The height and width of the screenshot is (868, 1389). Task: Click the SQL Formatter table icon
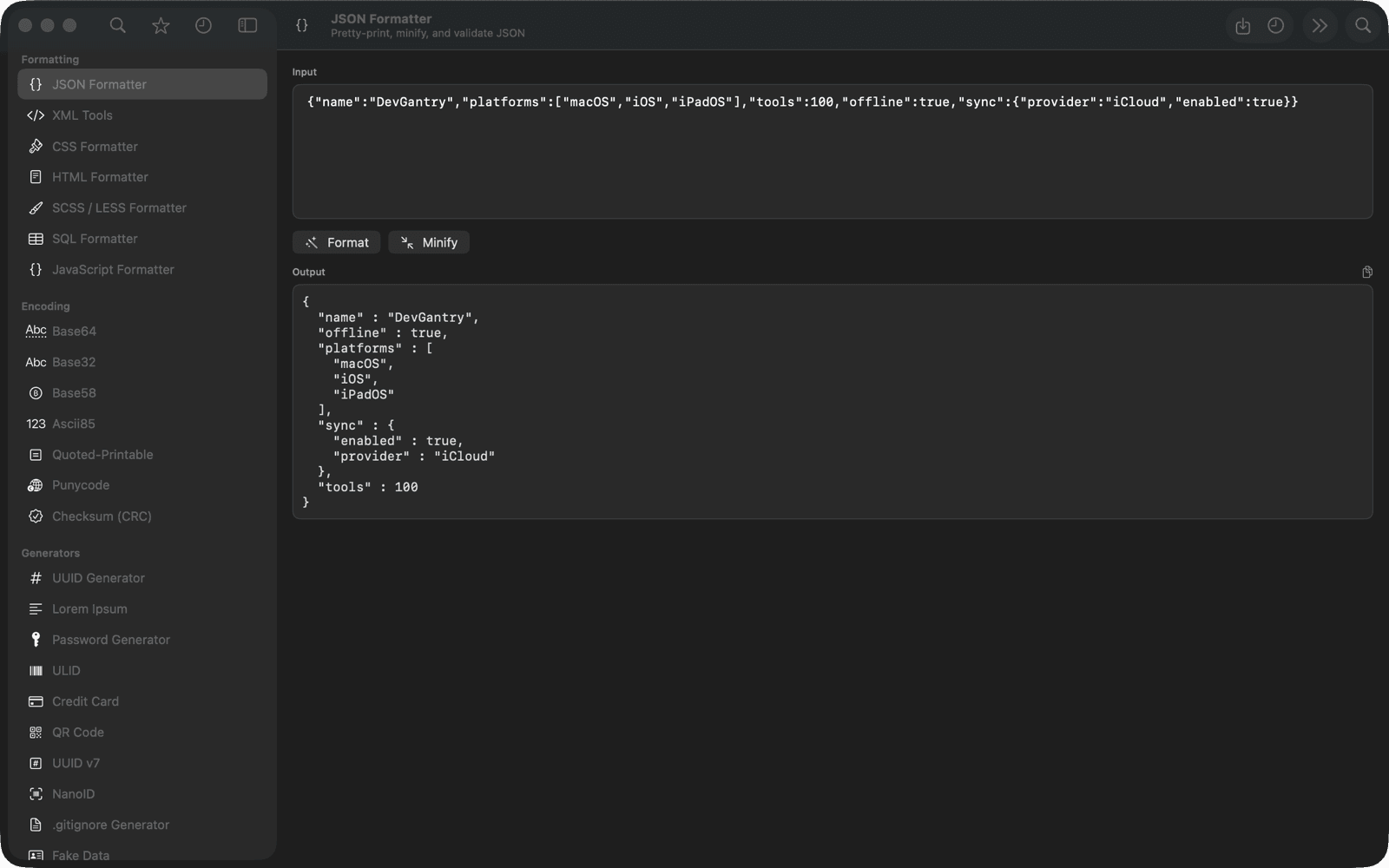(36, 239)
